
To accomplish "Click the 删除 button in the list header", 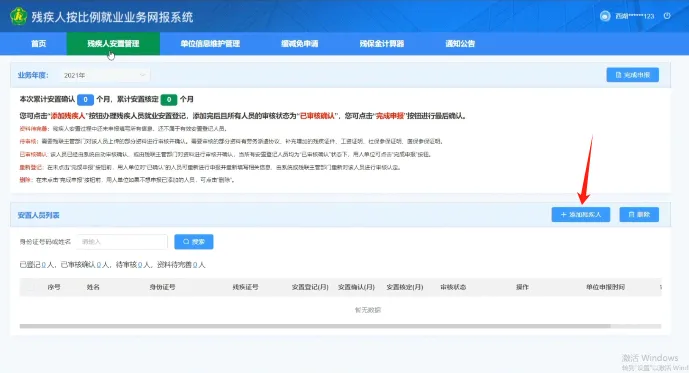I will tap(639, 214).
